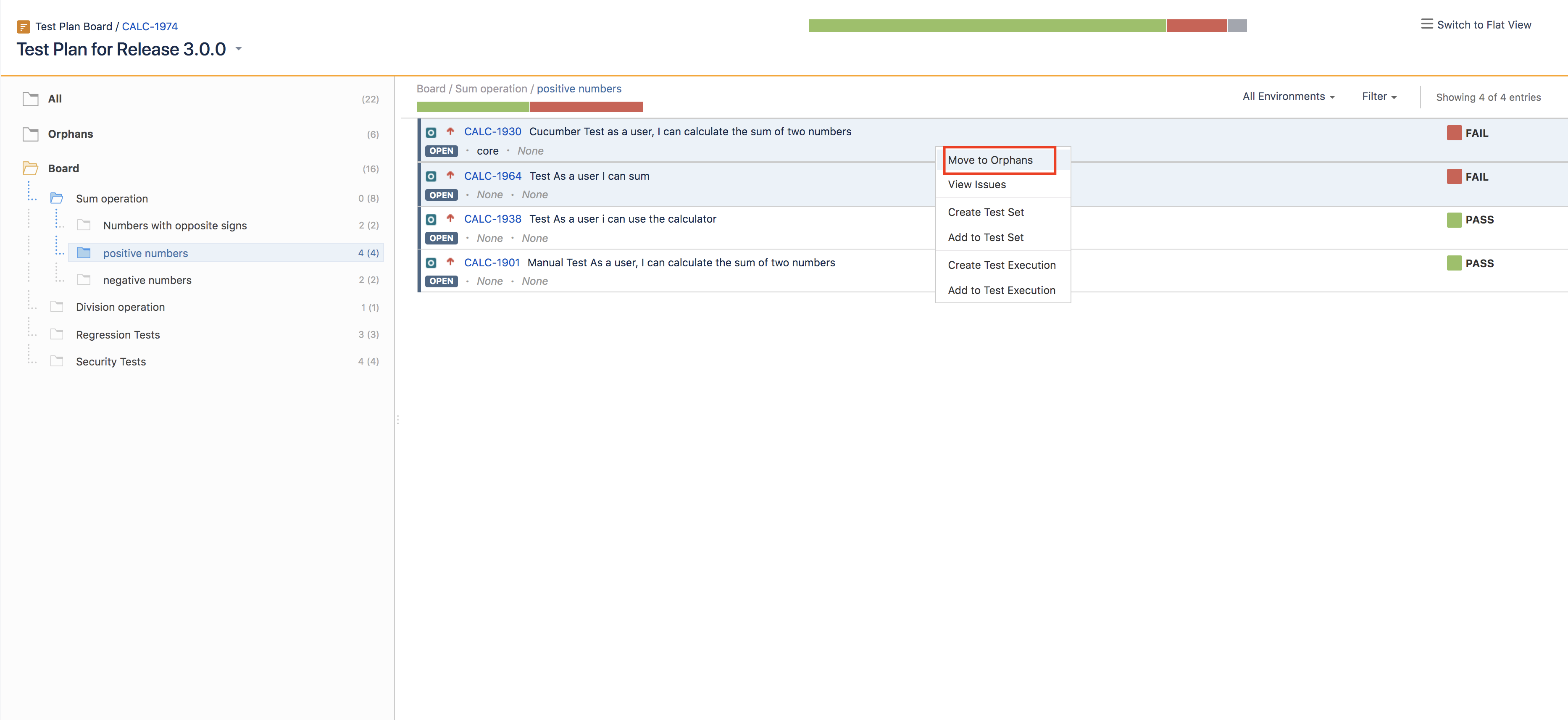The height and width of the screenshot is (720, 1568).
Task: Click the priority arrow icon for CALC-1901
Action: pos(450,262)
